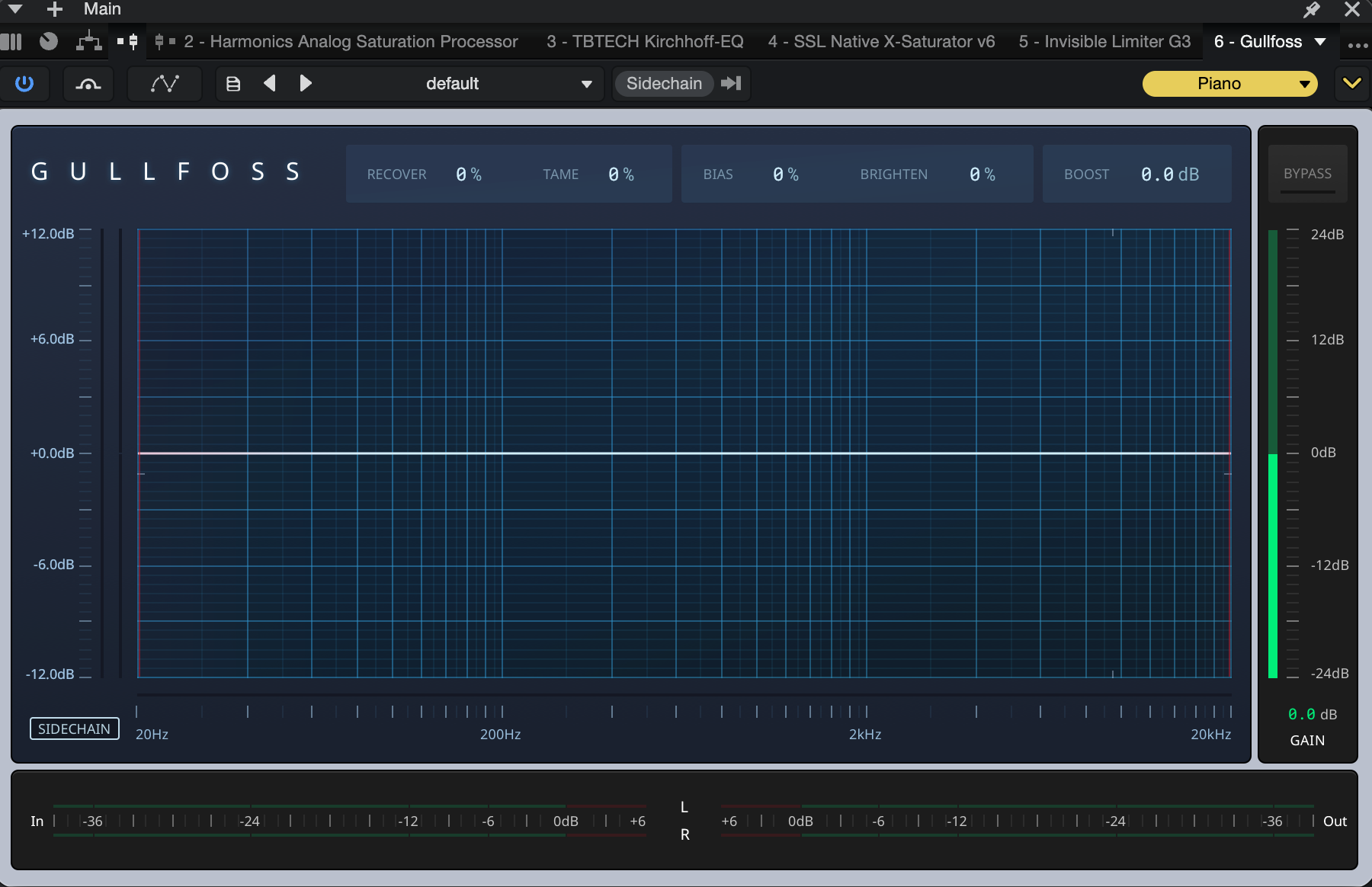The height and width of the screenshot is (887, 1372).
Task: Open the window menu triangle beside Main
Action: pos(15,9)
